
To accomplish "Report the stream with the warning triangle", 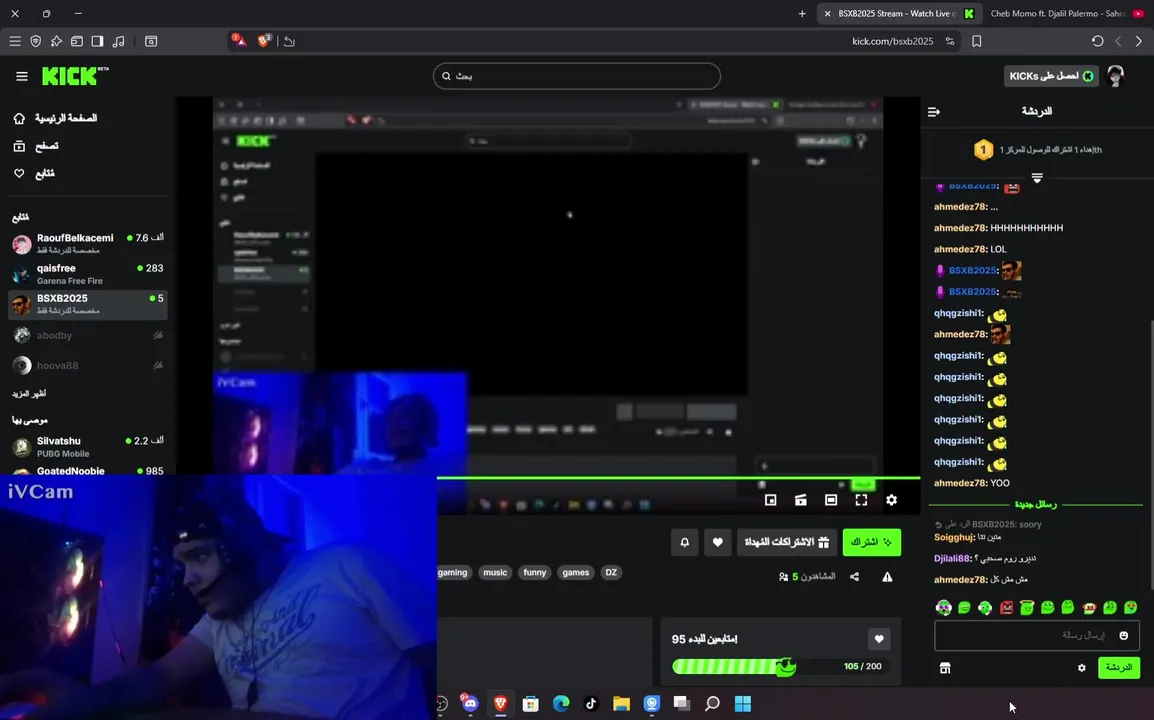I will click(888, 576).
